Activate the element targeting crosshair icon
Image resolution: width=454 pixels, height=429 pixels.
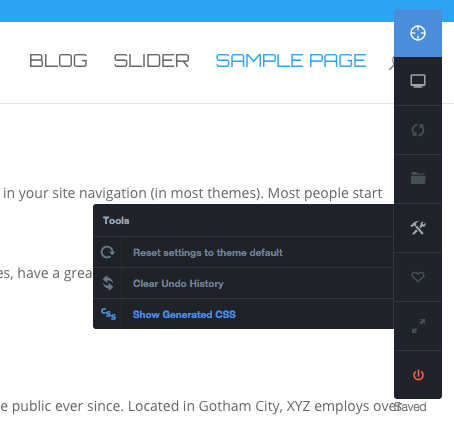pos(418,33)
